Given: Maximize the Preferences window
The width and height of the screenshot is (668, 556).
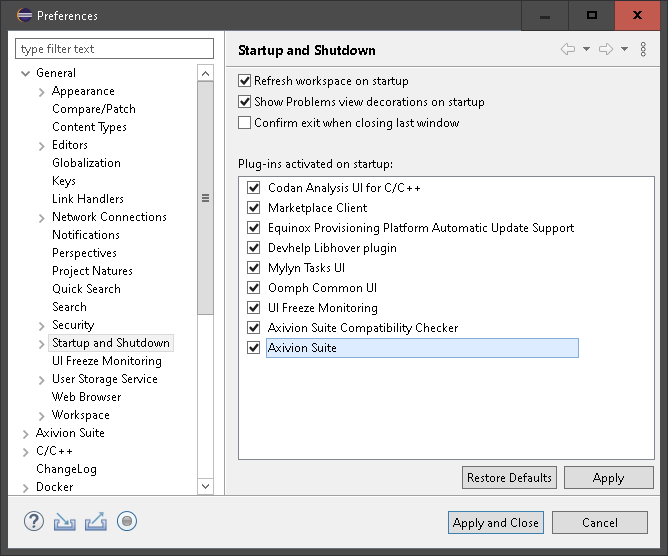Looking at the screenshot, I should (x=592, y=15).
